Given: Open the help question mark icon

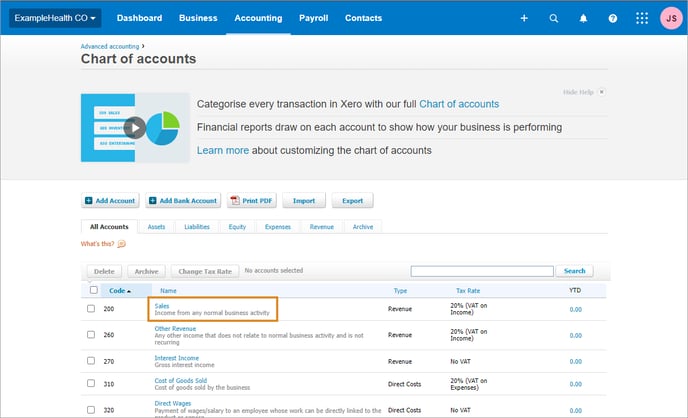Looking at the screenshot, I should 613,18.
